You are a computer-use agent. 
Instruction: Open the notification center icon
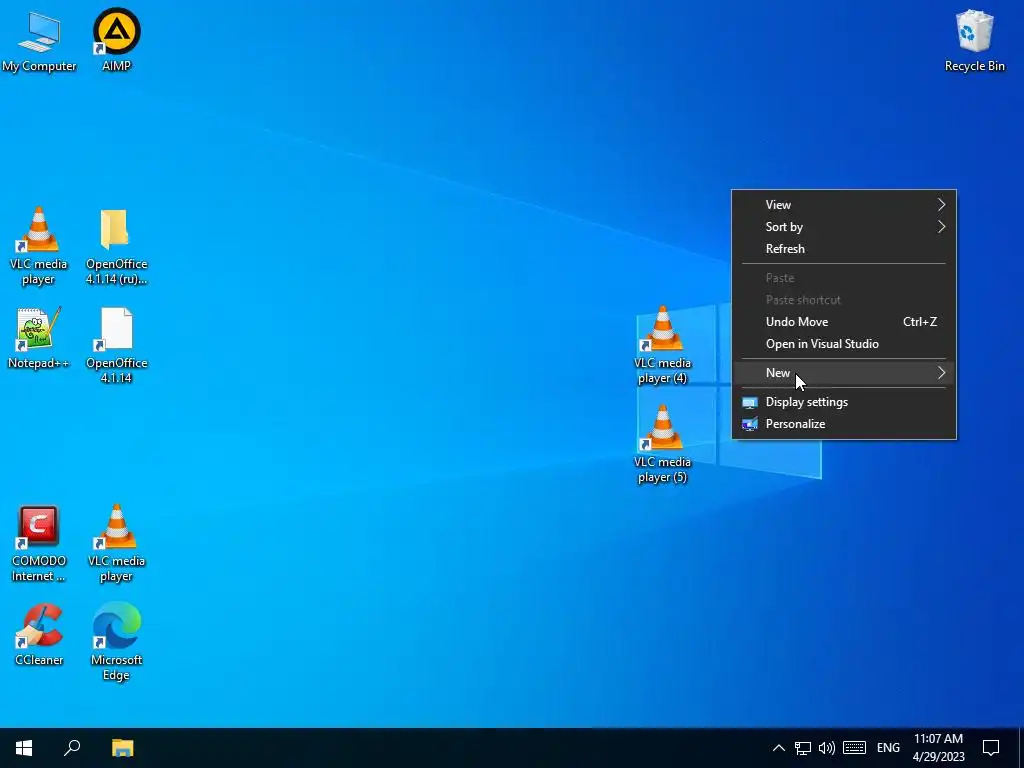click(x=991, y=748)
